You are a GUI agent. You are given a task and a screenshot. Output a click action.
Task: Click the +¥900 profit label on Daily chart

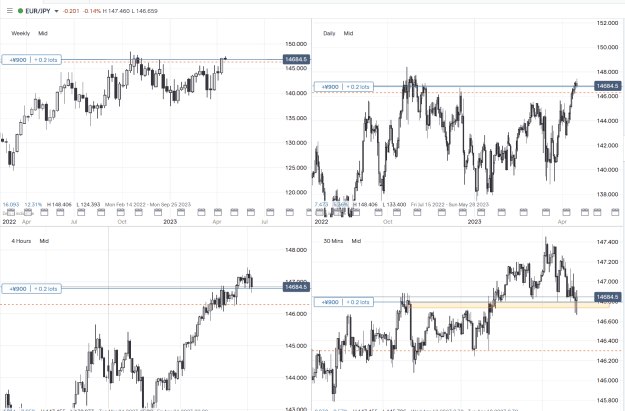tap(329, 87)
